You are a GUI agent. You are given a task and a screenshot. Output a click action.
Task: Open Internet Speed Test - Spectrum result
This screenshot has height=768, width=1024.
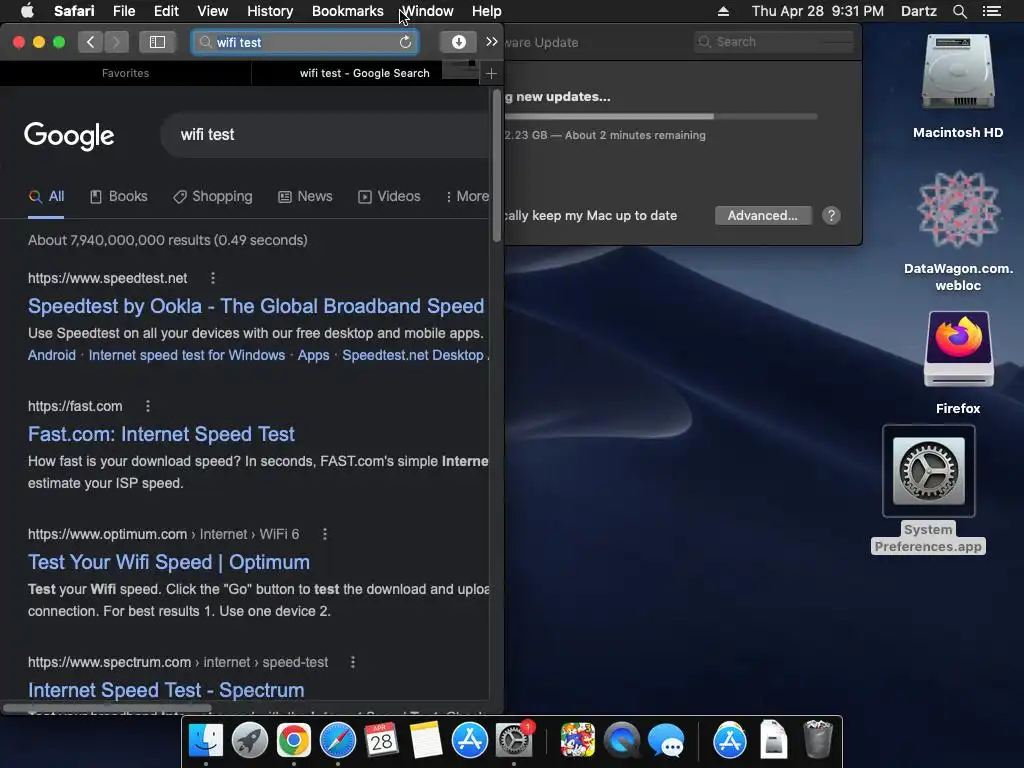point(166,690)
